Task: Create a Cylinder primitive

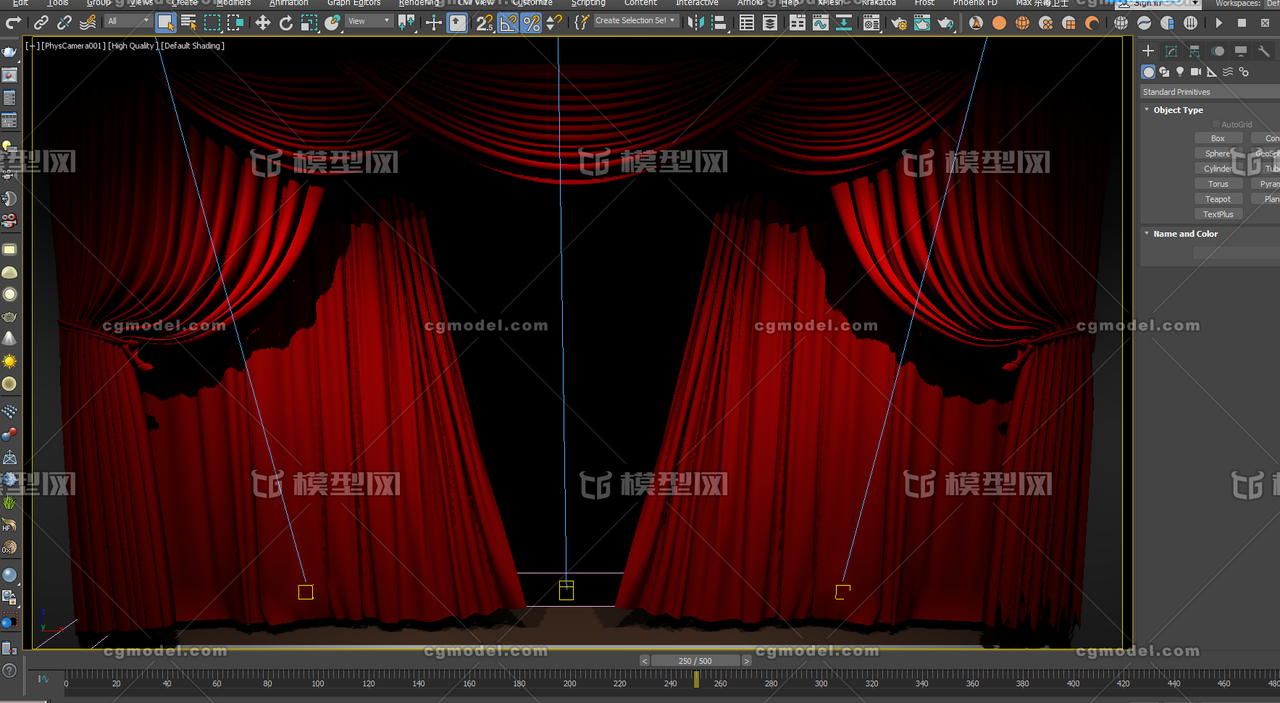Action: 1217,169
